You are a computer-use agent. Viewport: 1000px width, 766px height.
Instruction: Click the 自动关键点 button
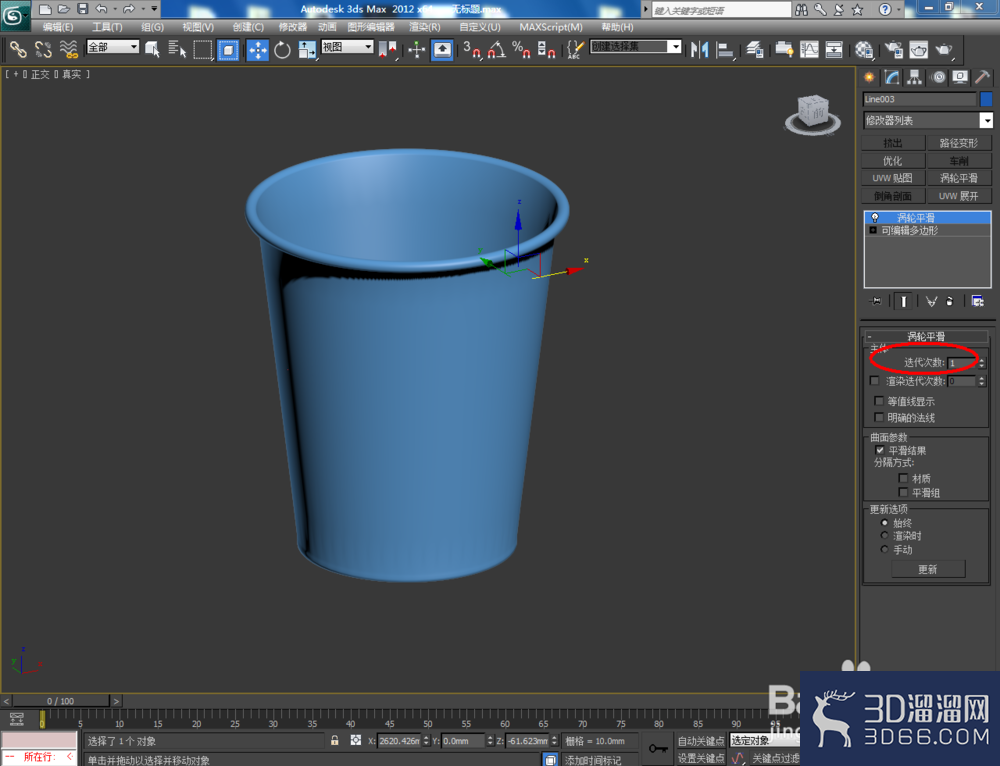coord(700,740)
